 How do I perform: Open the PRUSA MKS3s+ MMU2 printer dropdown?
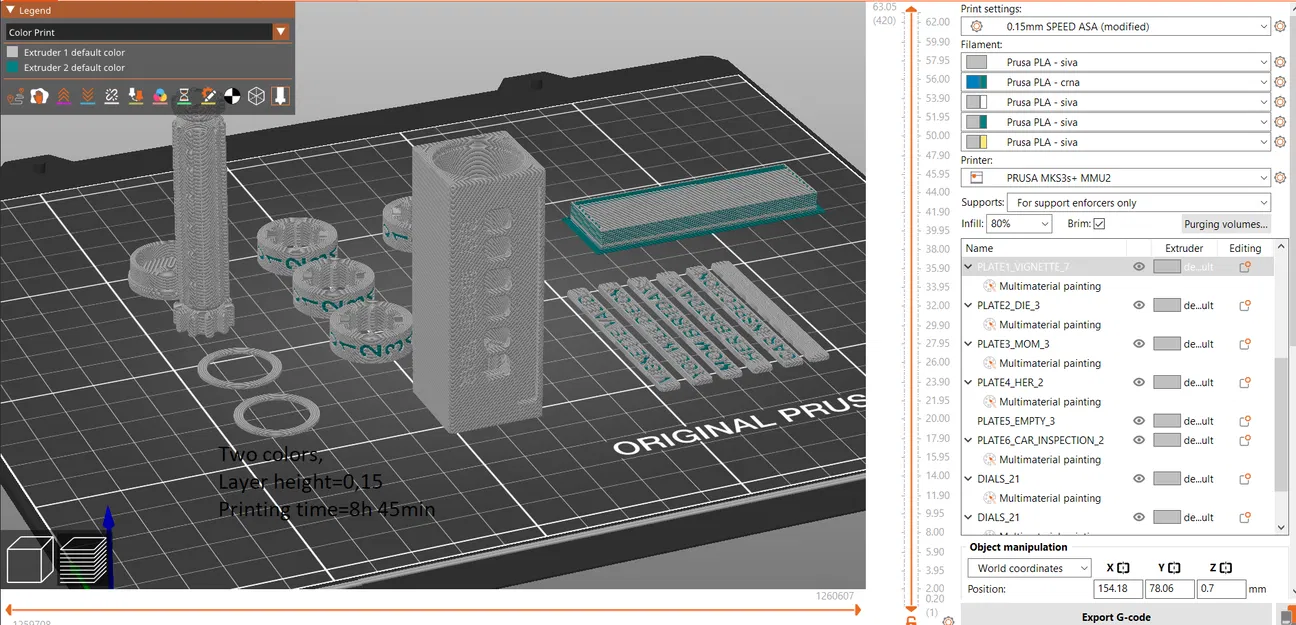1115,178
